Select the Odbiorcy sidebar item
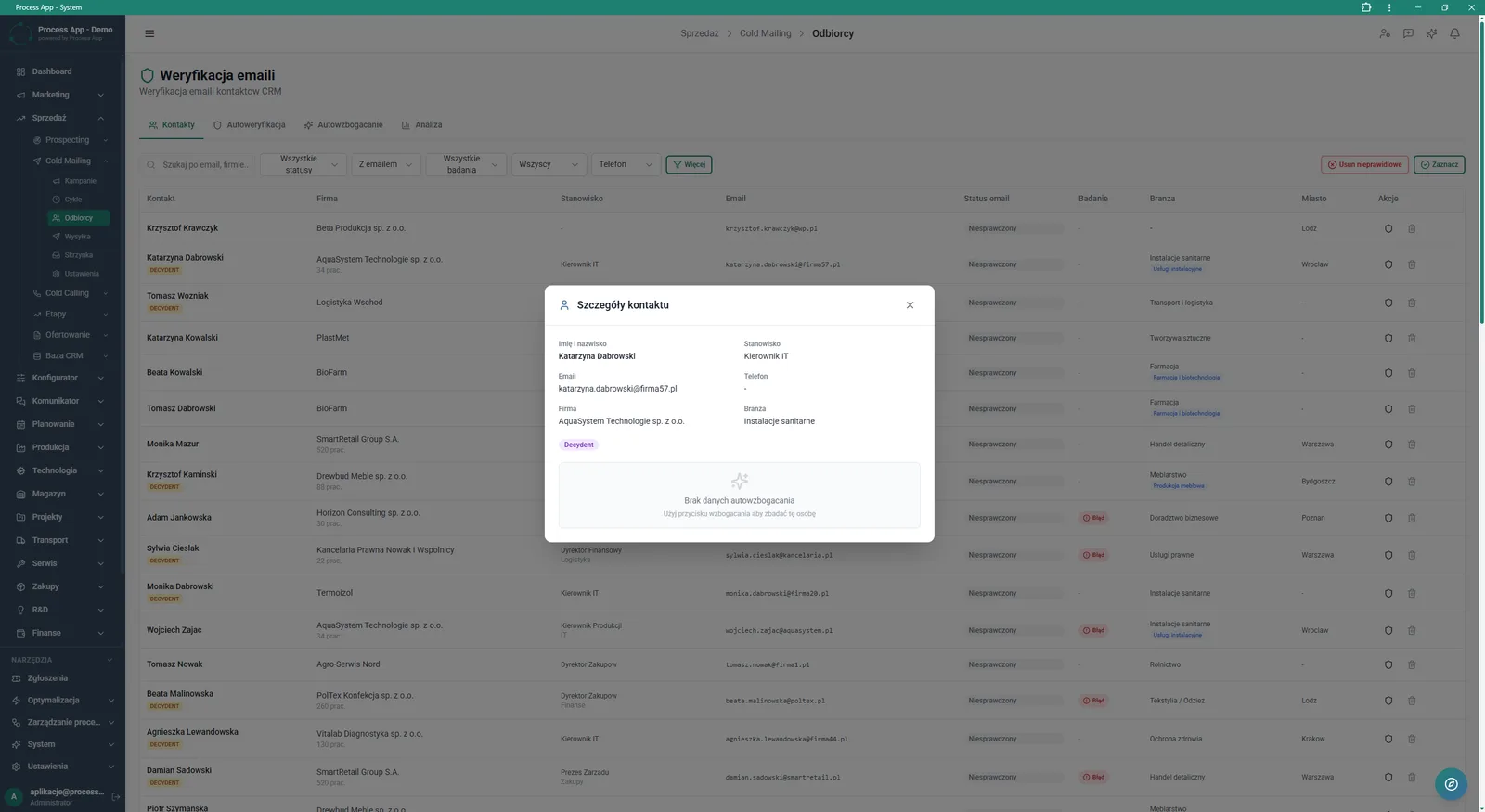 (79, 218)
